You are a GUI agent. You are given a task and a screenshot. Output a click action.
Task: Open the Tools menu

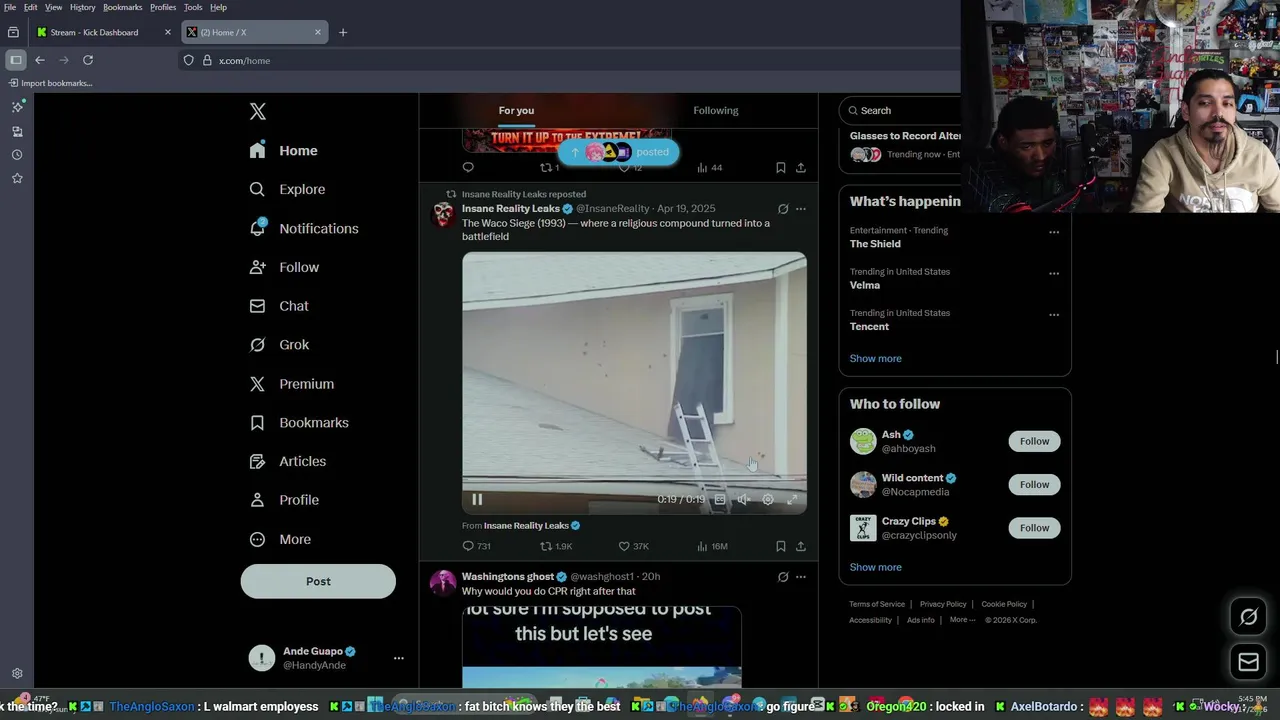[193, 7]
